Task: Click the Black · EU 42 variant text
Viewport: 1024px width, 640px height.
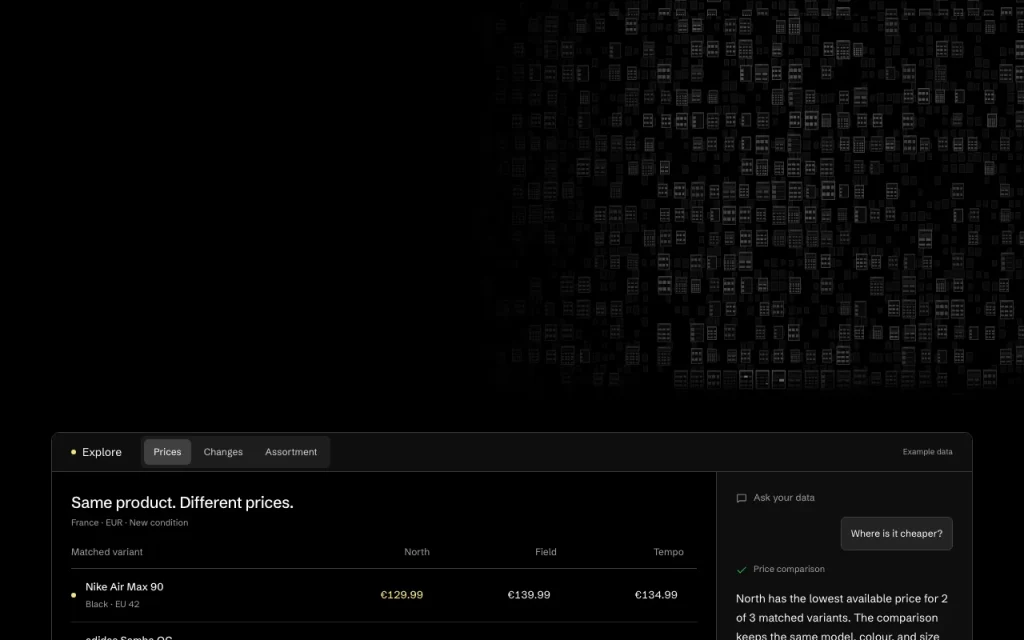Action: click(x=112, y=604)
